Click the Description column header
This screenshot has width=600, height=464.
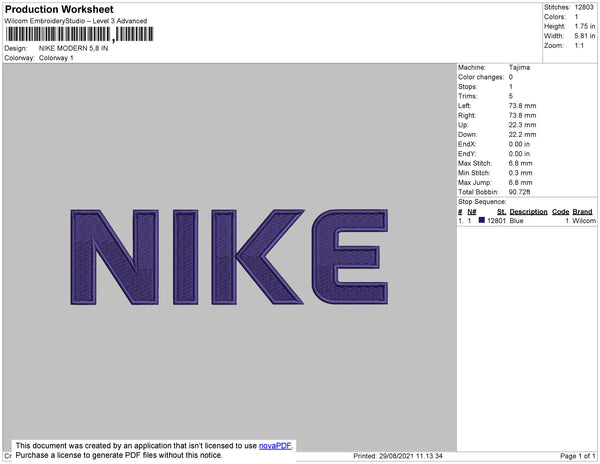(x=528, y=212)
